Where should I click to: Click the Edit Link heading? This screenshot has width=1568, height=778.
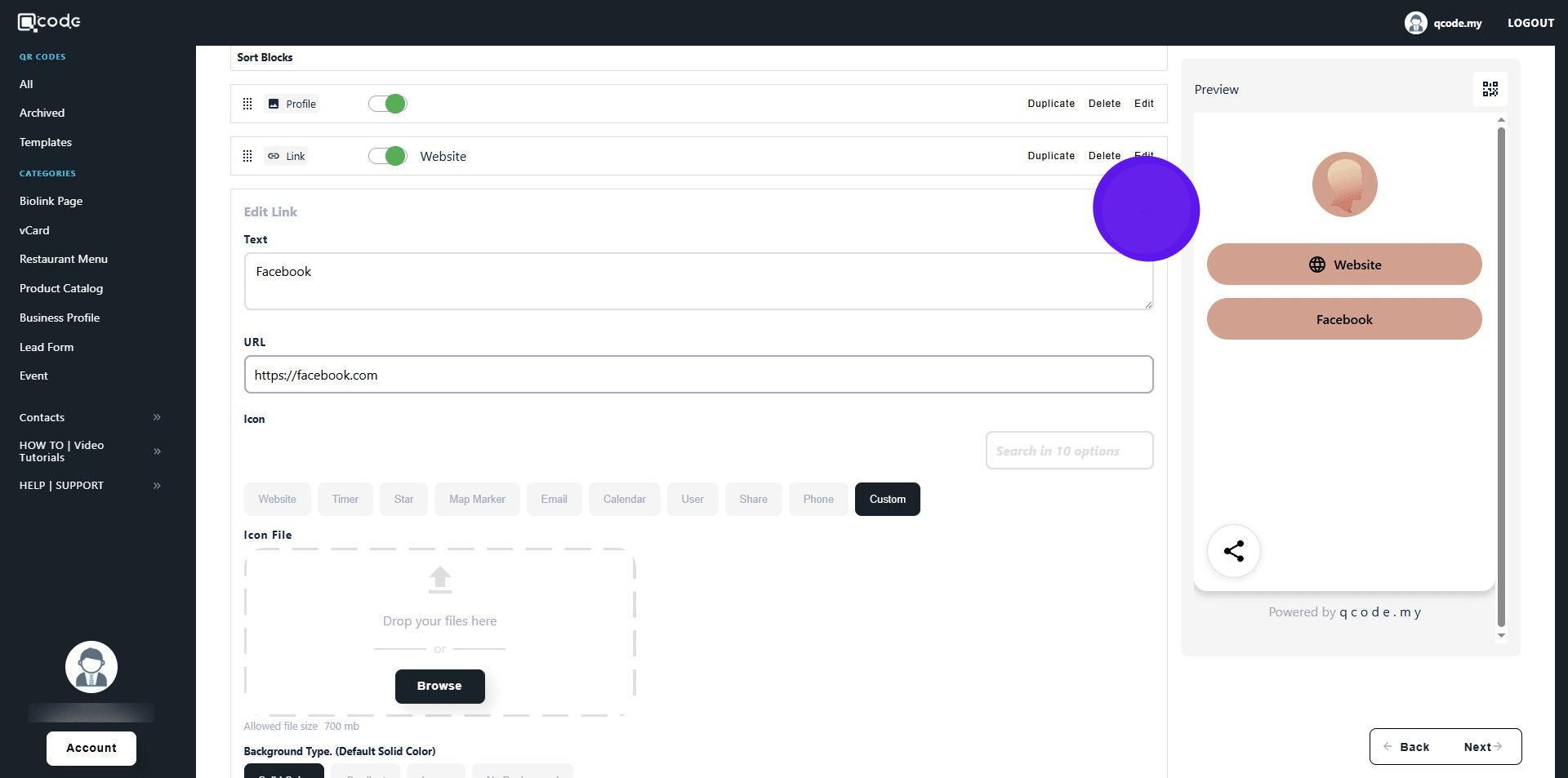coord(270,212)
